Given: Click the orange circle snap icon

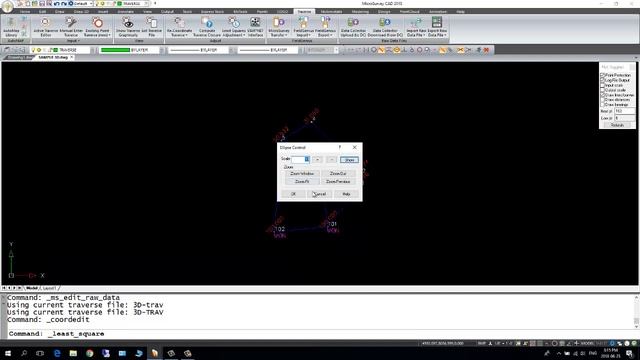Looking at the screenshot, I should pyautogui.click(x=396, y=50).
